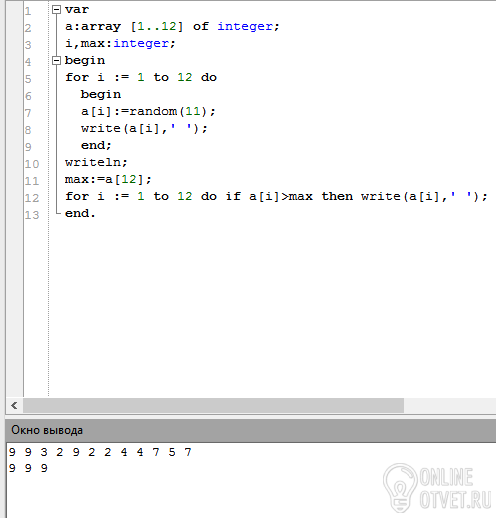Click the empty scrollbar track right of thumb

tap(450, 406)
